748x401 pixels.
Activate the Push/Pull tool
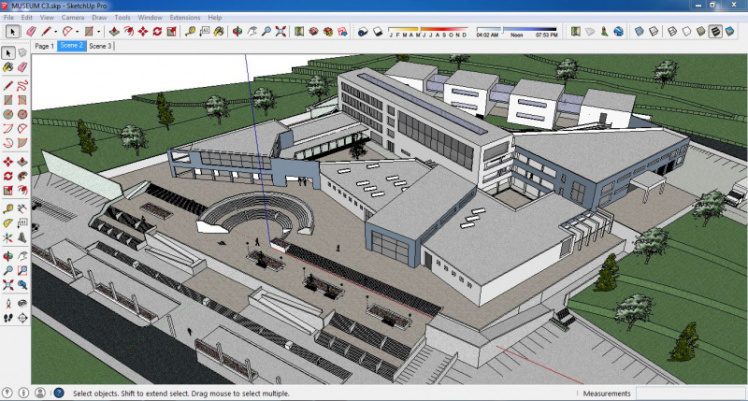[x=113, y=31]
